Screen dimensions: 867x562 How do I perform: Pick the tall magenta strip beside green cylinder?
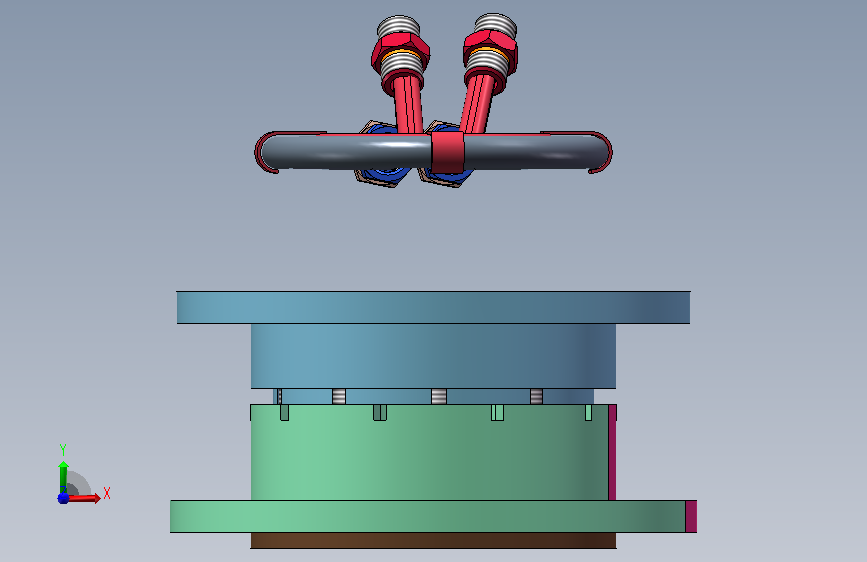tap(612, 452)
